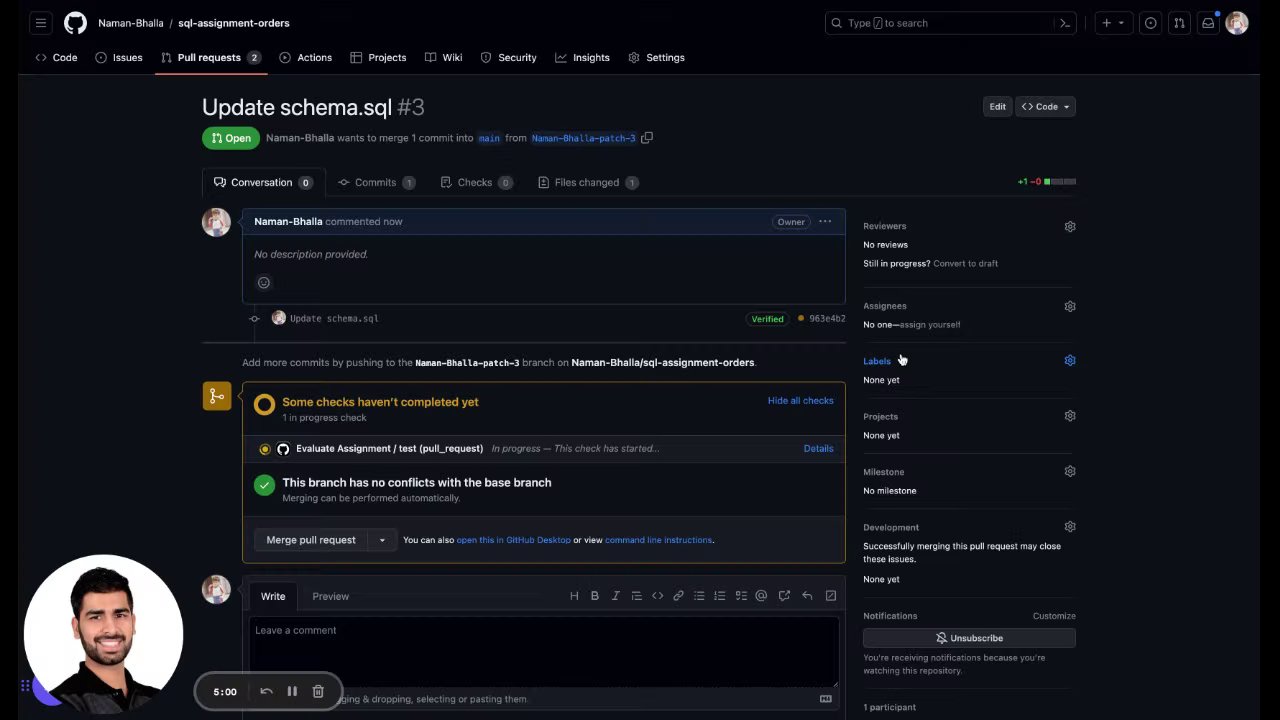The image size is (1280, 720).
Task: Open the merge method dropdown arrow
Action: tap(382, 540)
